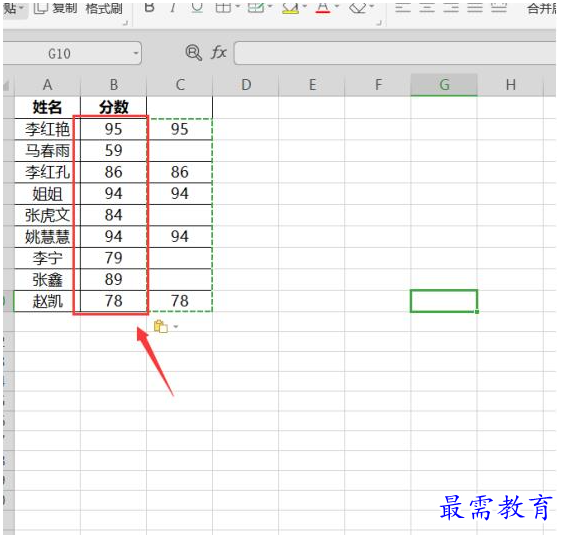Click the 94 in column C of 姚慧慧's row

(180, 236)
